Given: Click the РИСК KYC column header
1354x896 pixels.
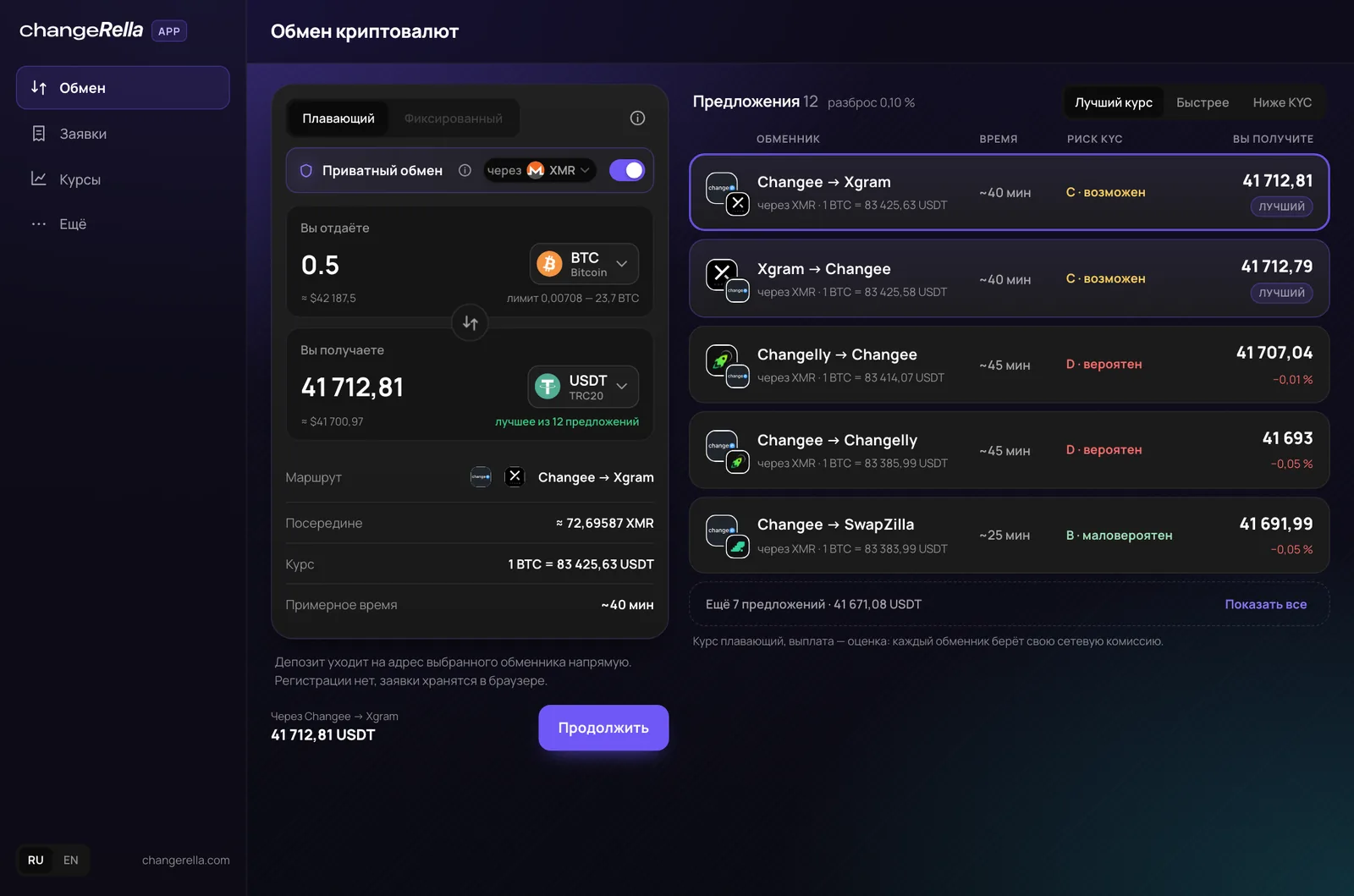Looking at the screenshot, I should point(1094,139).
